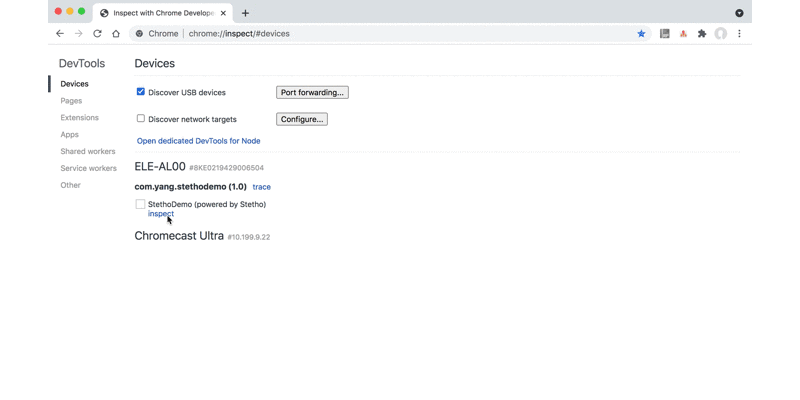The width and height of the screenshot is (800, 400).
Task: Focus the chrome://inspect address bar
Action: click(x=388, y=34)
